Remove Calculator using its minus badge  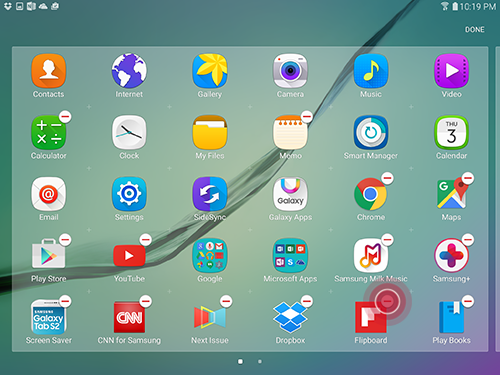(x=65, y=116)
